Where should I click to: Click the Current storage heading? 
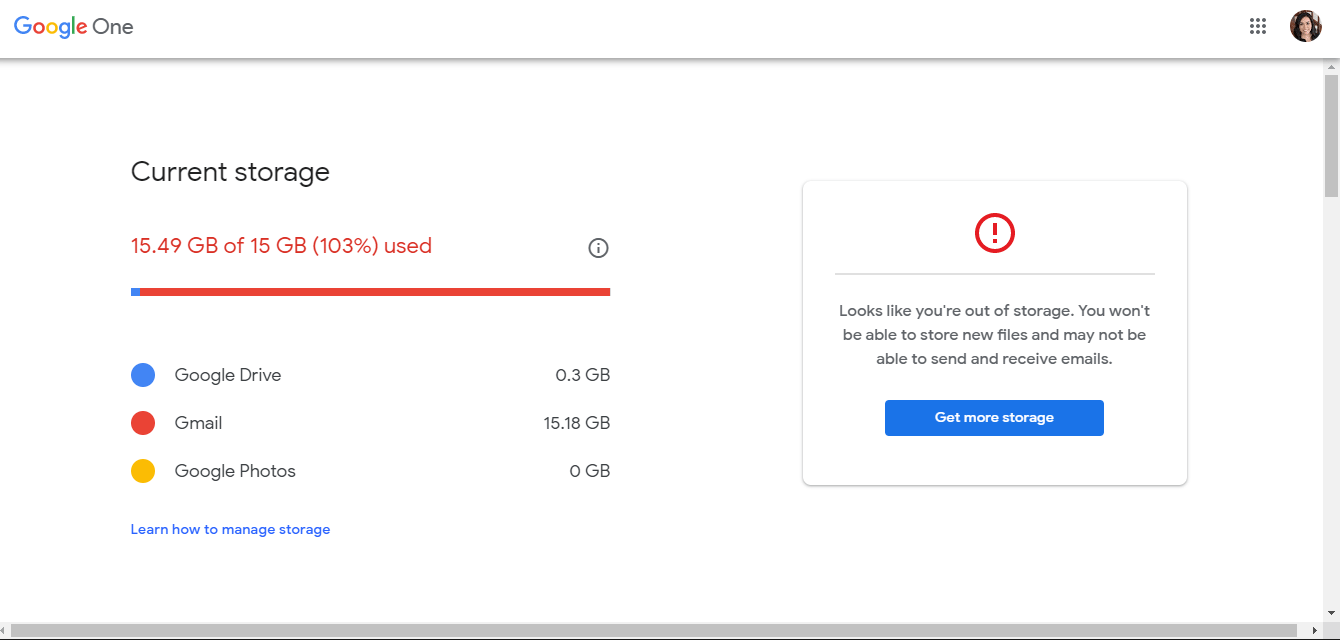pyautogui.click(x=230, y=172)
